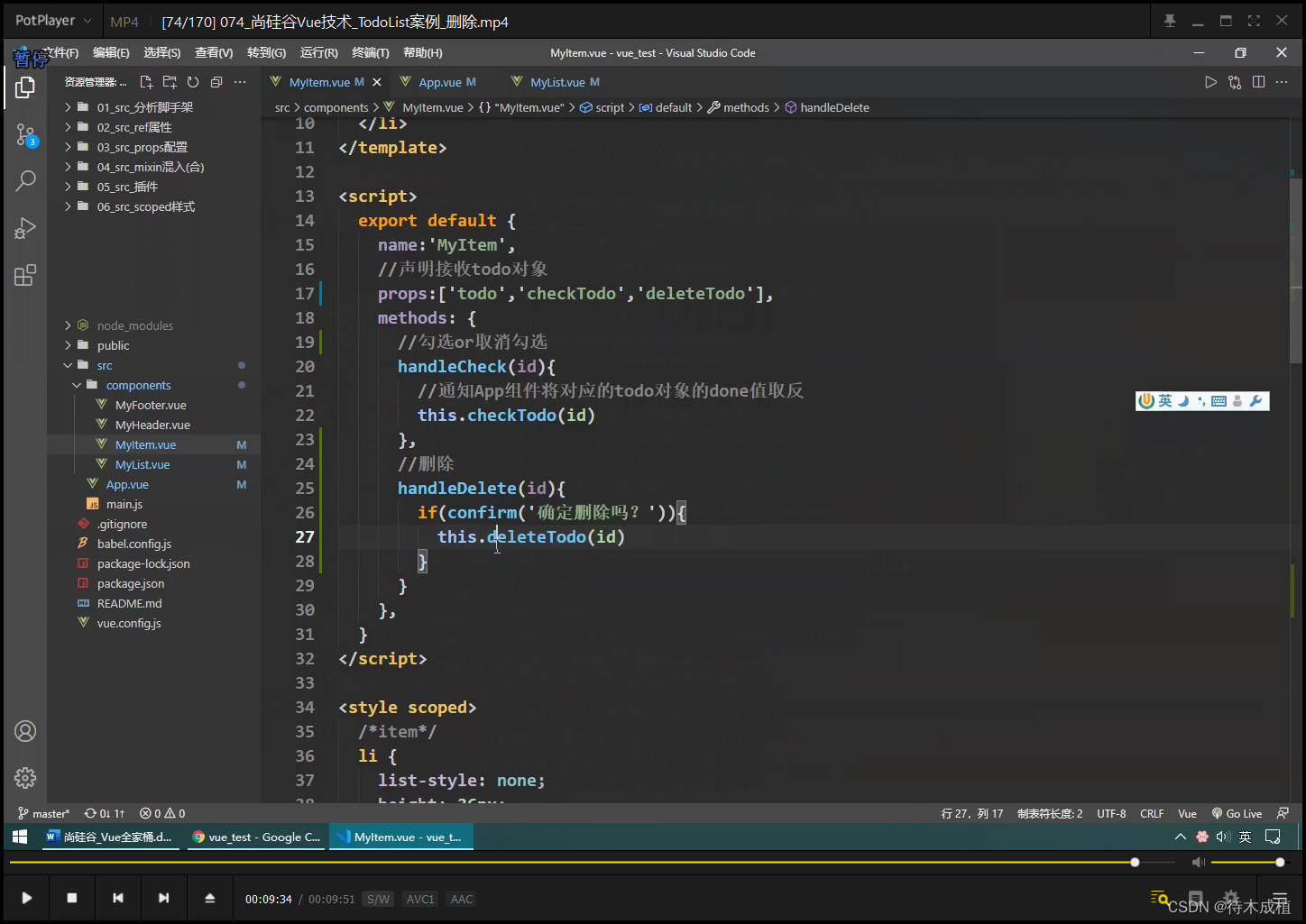Toggle the S/W decoder indicator

pyautogui.click(x=379, y=899)
